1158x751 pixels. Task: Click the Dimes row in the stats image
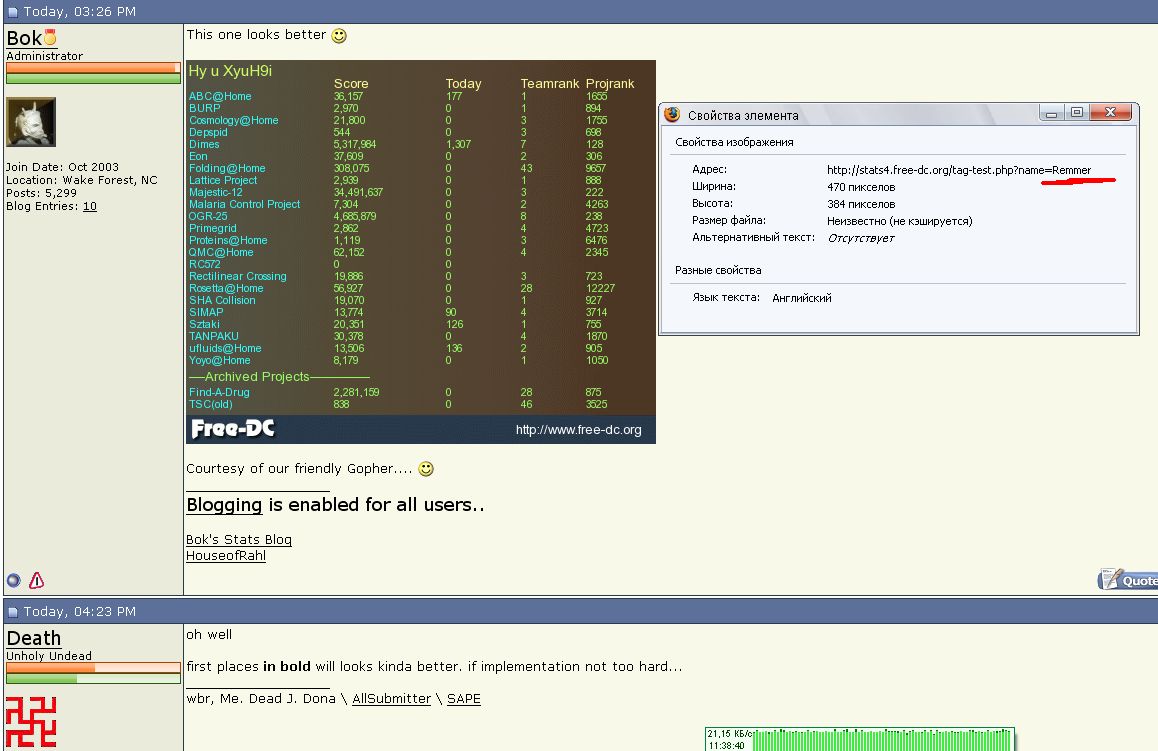coord(400,144)
